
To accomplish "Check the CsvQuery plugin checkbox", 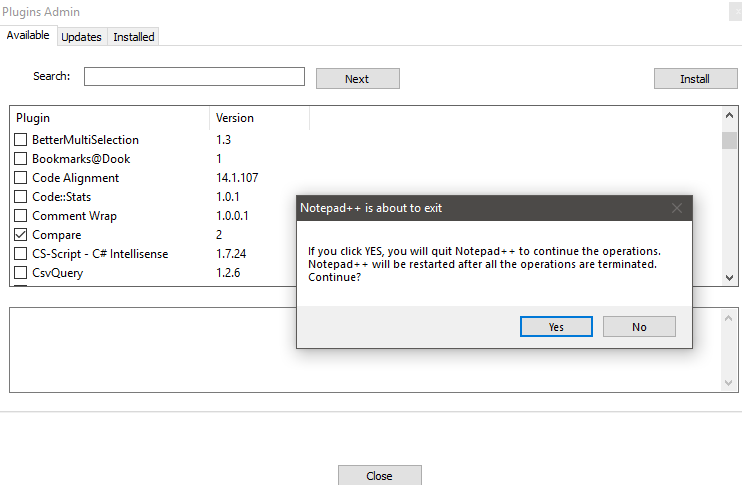I will point(20,273).
